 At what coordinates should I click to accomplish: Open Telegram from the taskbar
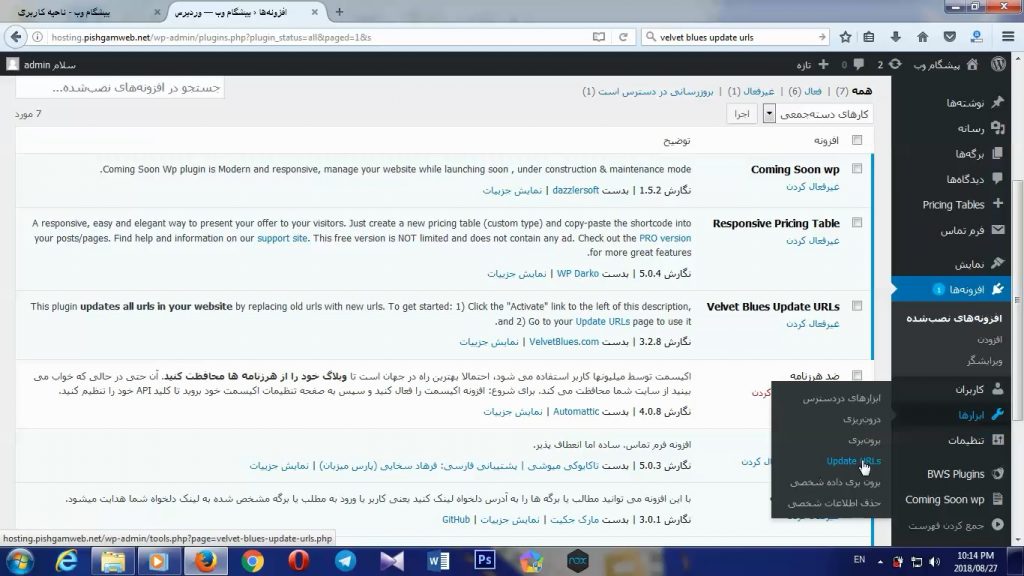345,560
